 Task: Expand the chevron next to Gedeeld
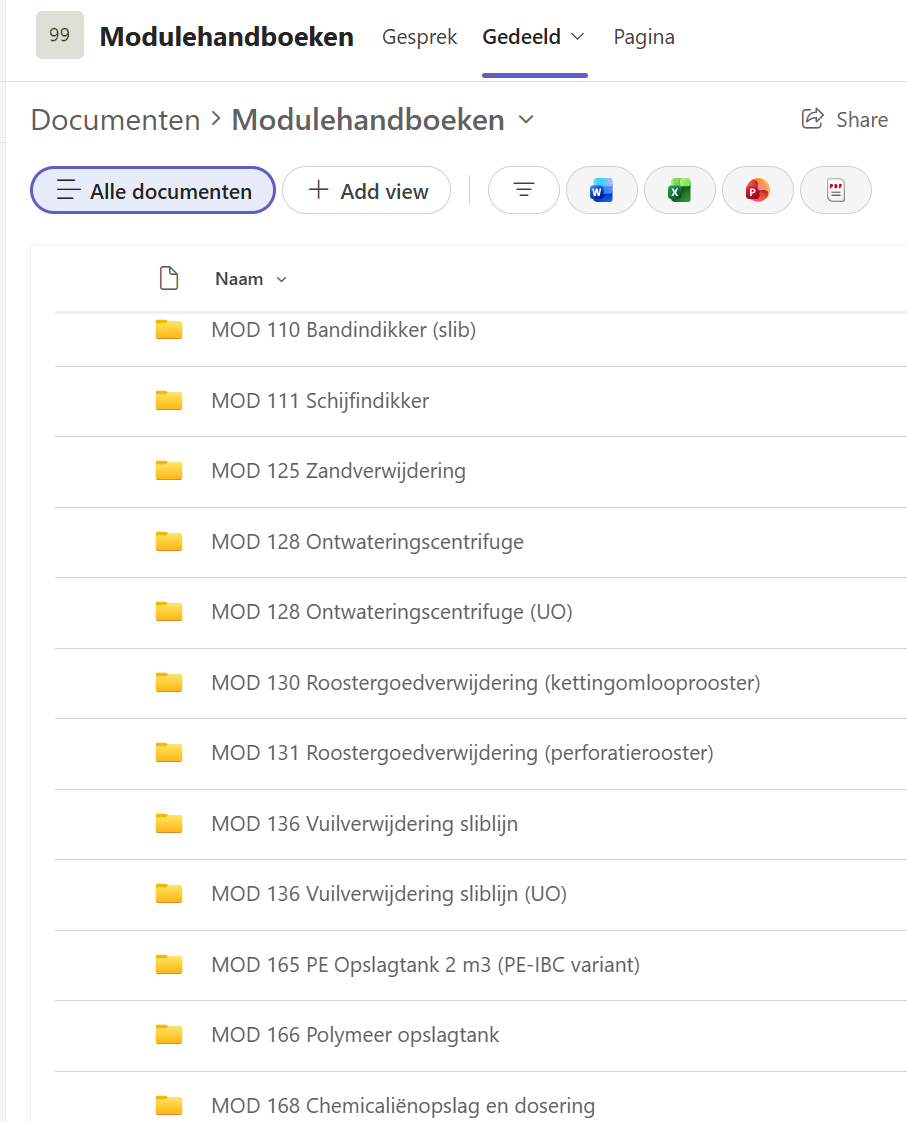[x=578, y=36]
